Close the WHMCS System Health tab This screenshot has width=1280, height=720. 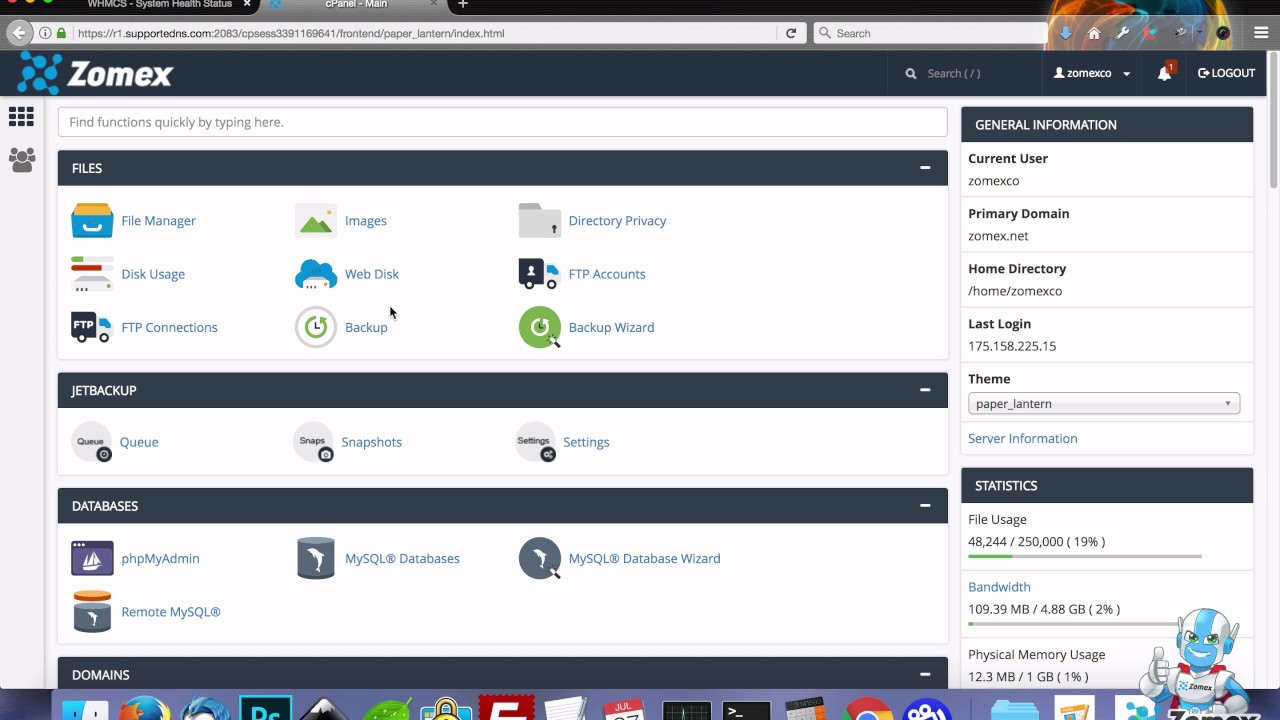tap(247, 4)
